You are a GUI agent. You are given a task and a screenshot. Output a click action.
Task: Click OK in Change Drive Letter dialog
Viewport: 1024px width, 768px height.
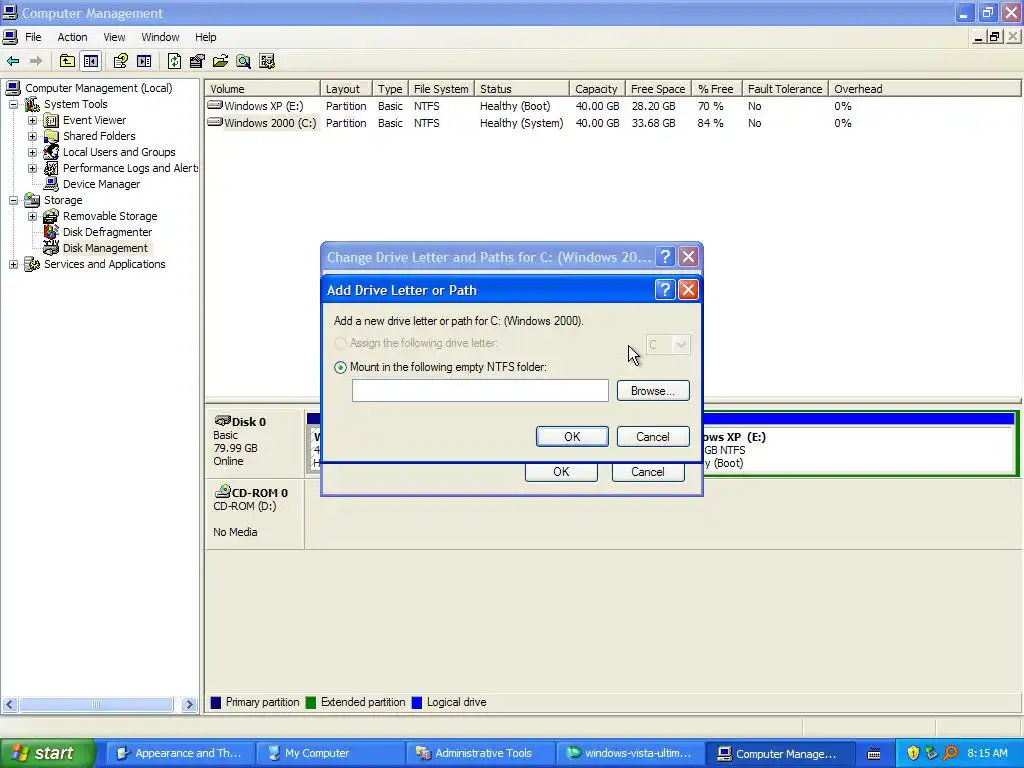coord(561,472)
